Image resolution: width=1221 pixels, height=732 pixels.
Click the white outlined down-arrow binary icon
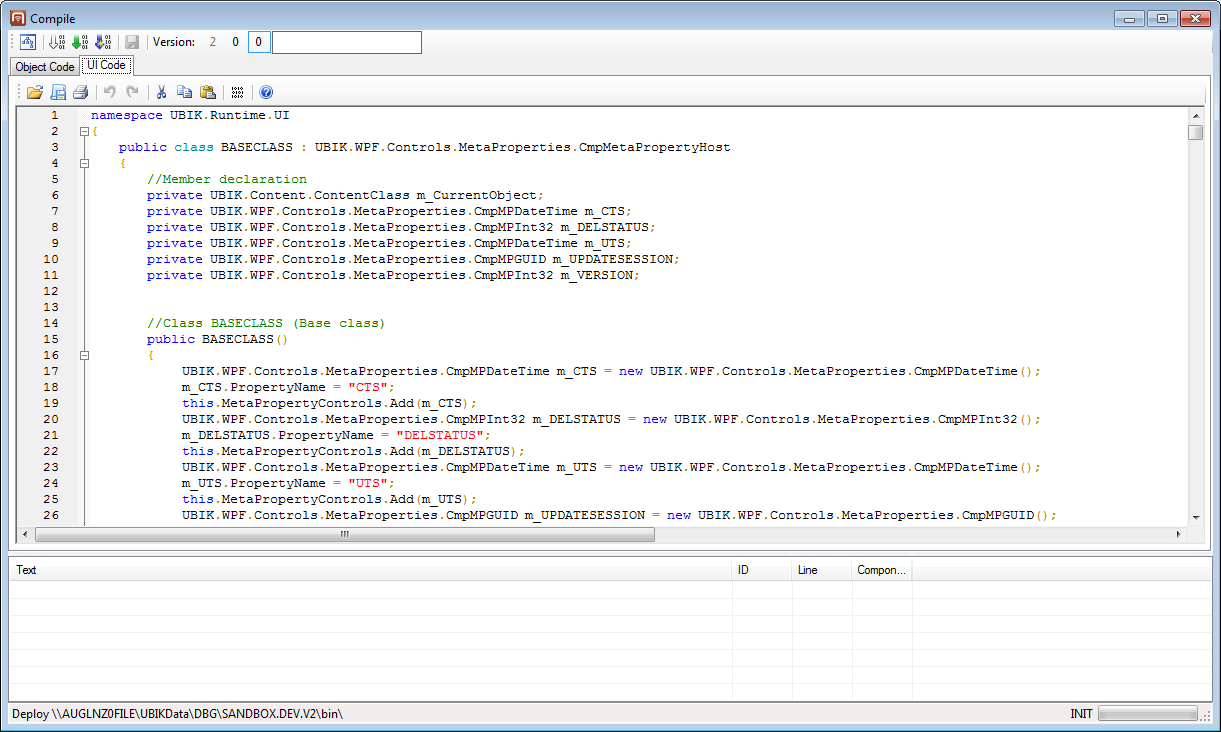57,42
